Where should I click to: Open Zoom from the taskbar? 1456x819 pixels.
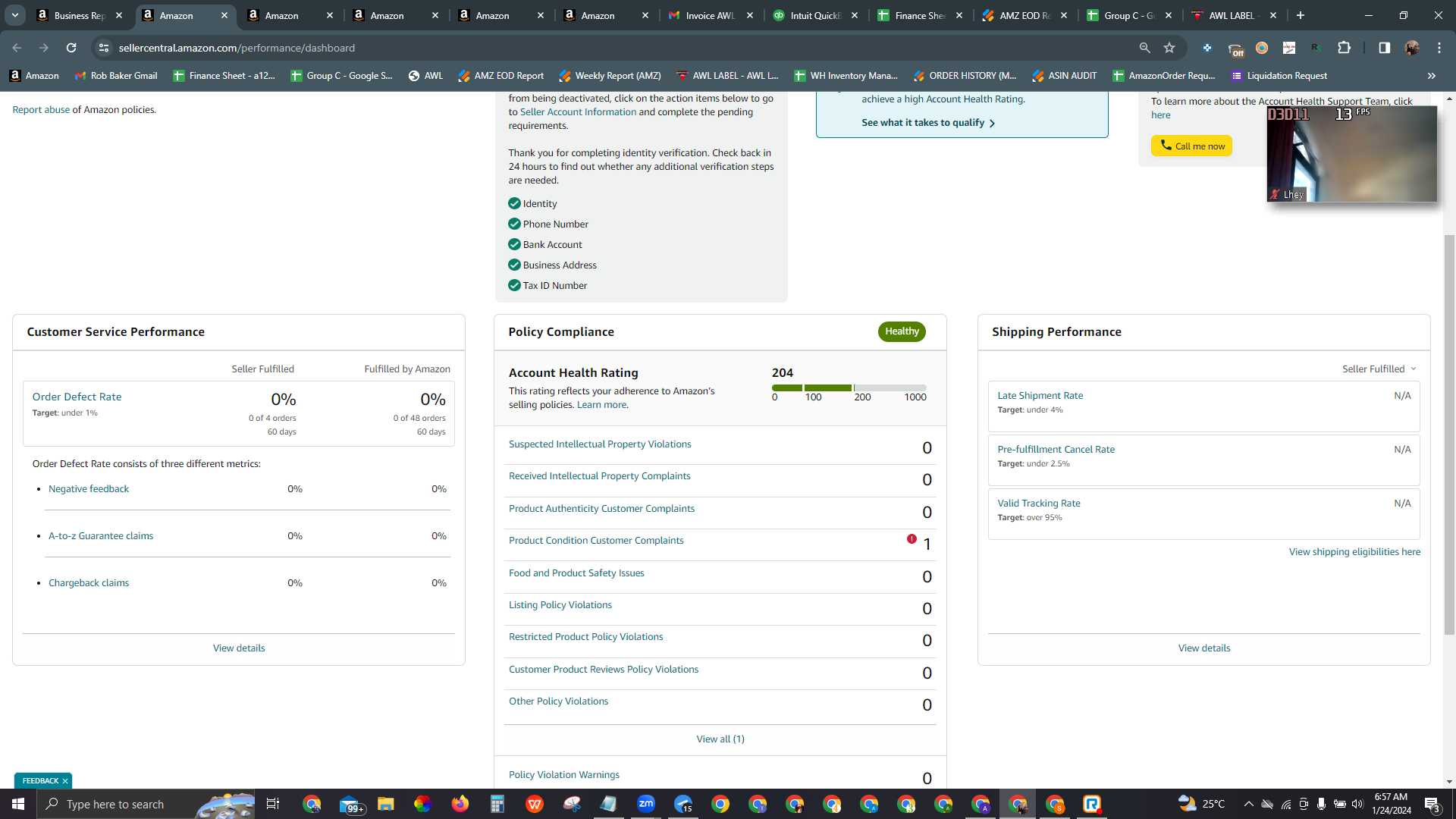(646, 804)
